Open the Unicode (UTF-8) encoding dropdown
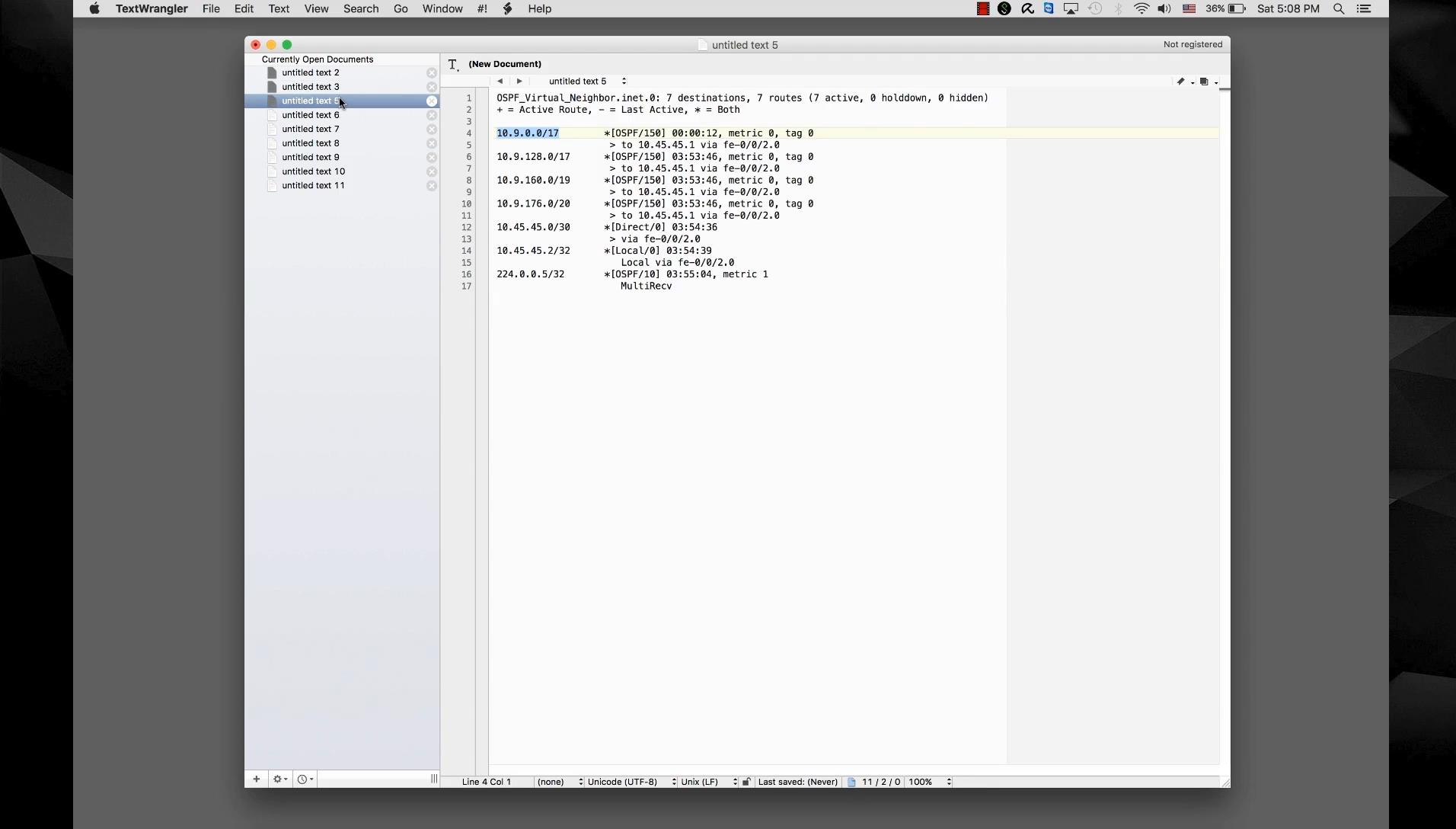Screen dimensions: 1456x829 click(631, 782)
